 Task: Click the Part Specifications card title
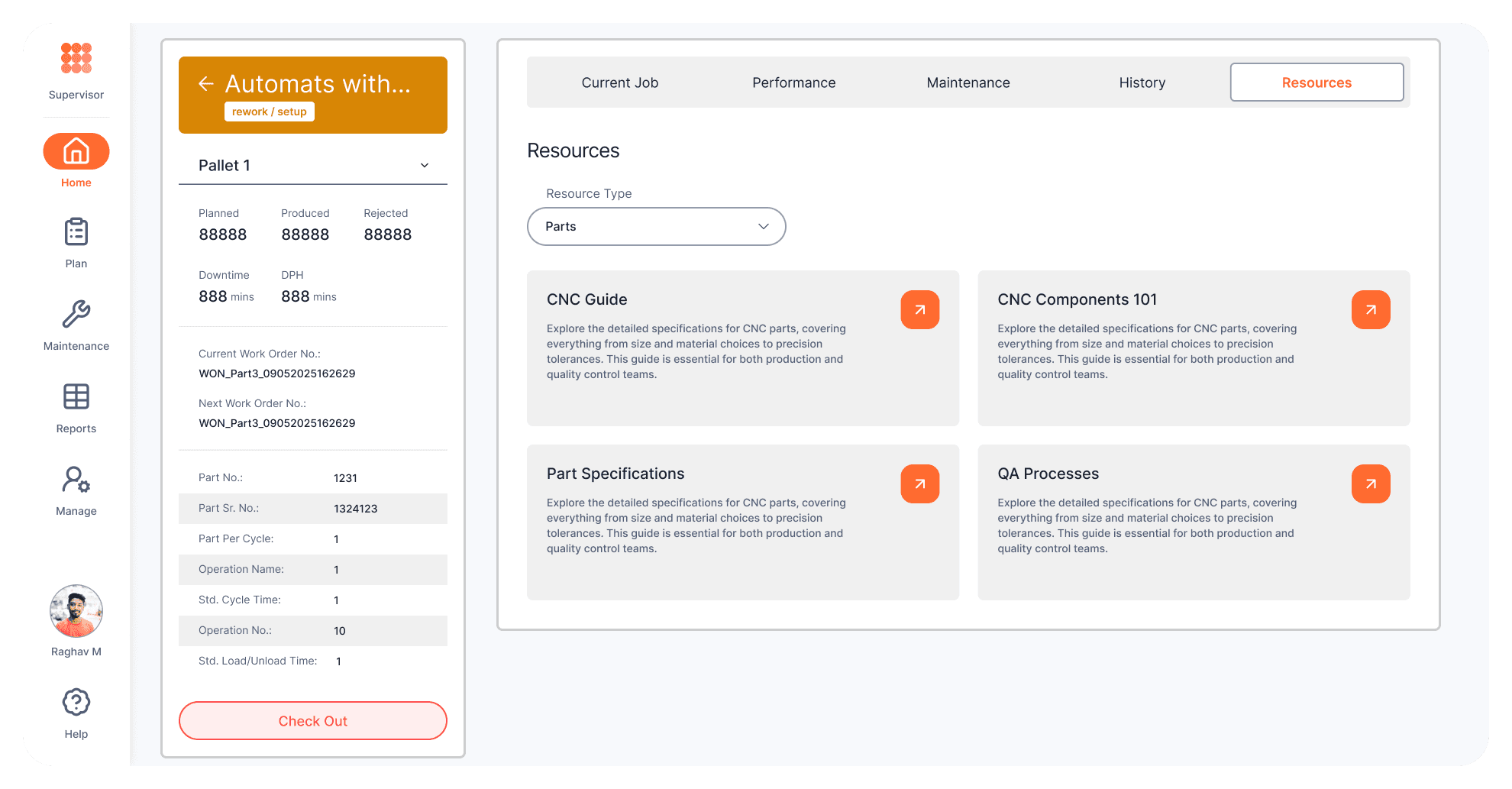615,474
